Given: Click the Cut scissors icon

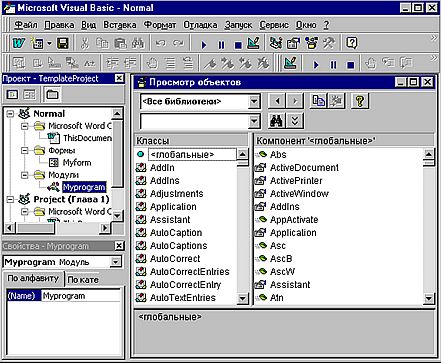Looking at the screenshot, I should 85,43.
